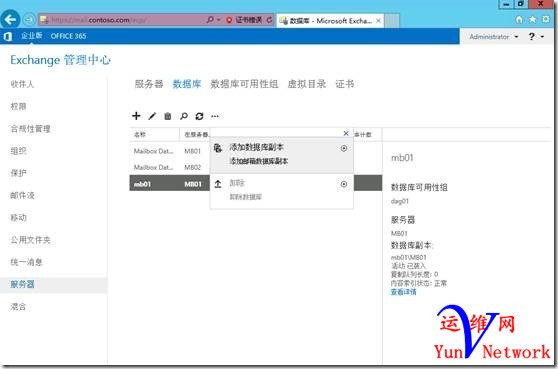Click the trash delete icon

tap(168, 116)
